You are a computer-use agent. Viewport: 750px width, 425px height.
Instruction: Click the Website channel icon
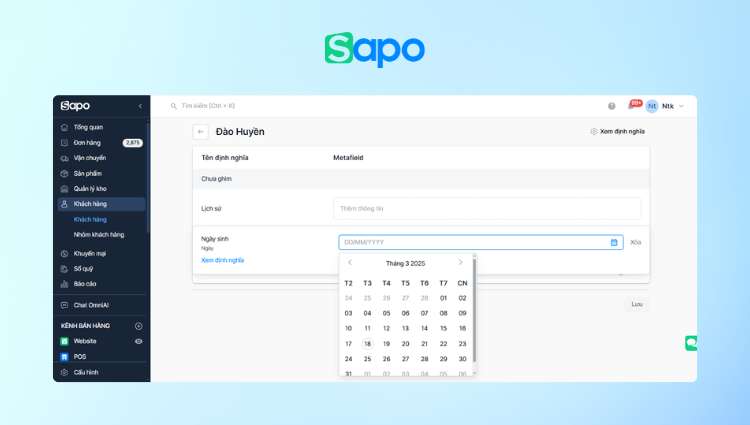click(x=65, y=341)
